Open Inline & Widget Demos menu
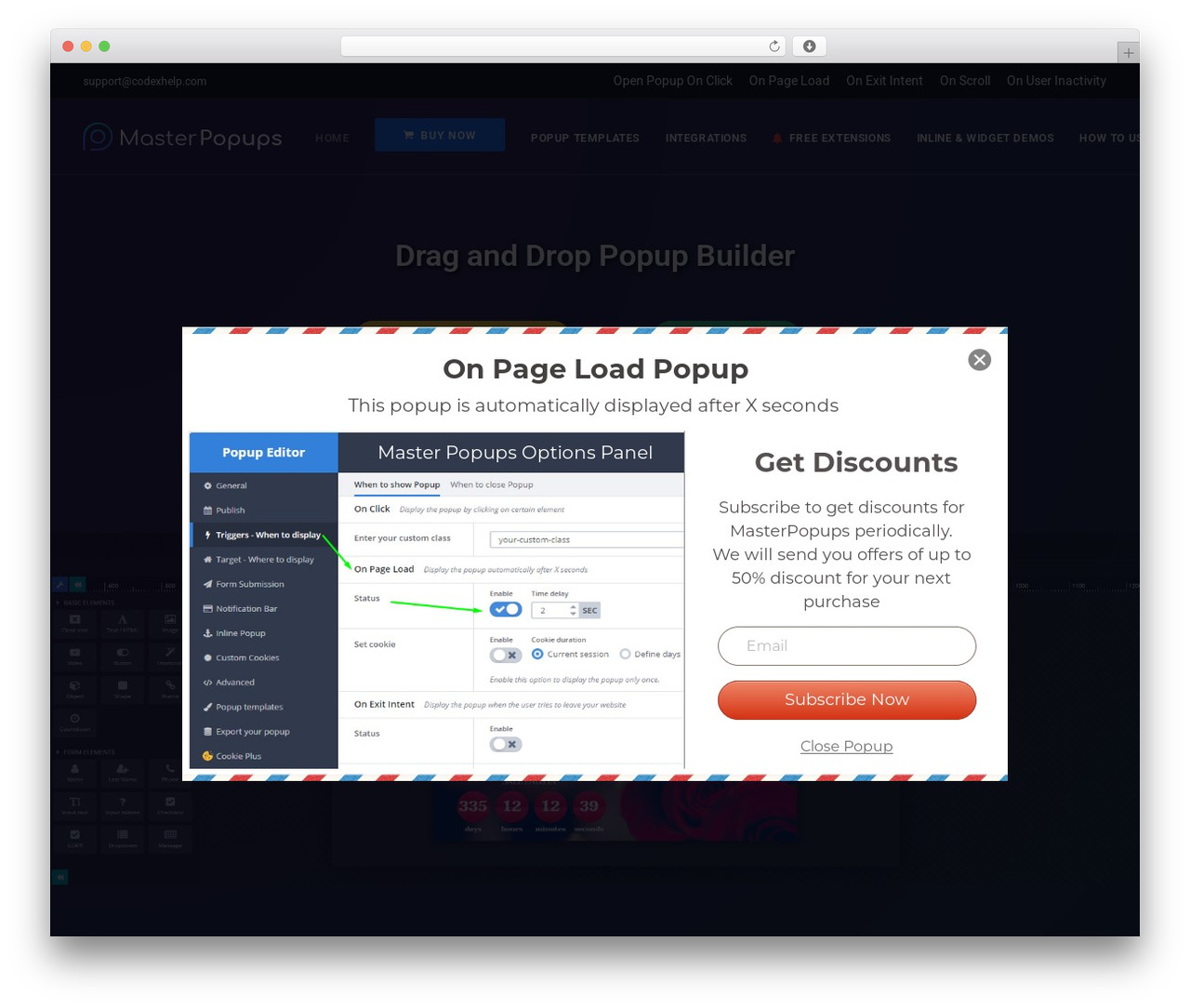Screen dimensions: 1190x1008 tap(985, 138)
